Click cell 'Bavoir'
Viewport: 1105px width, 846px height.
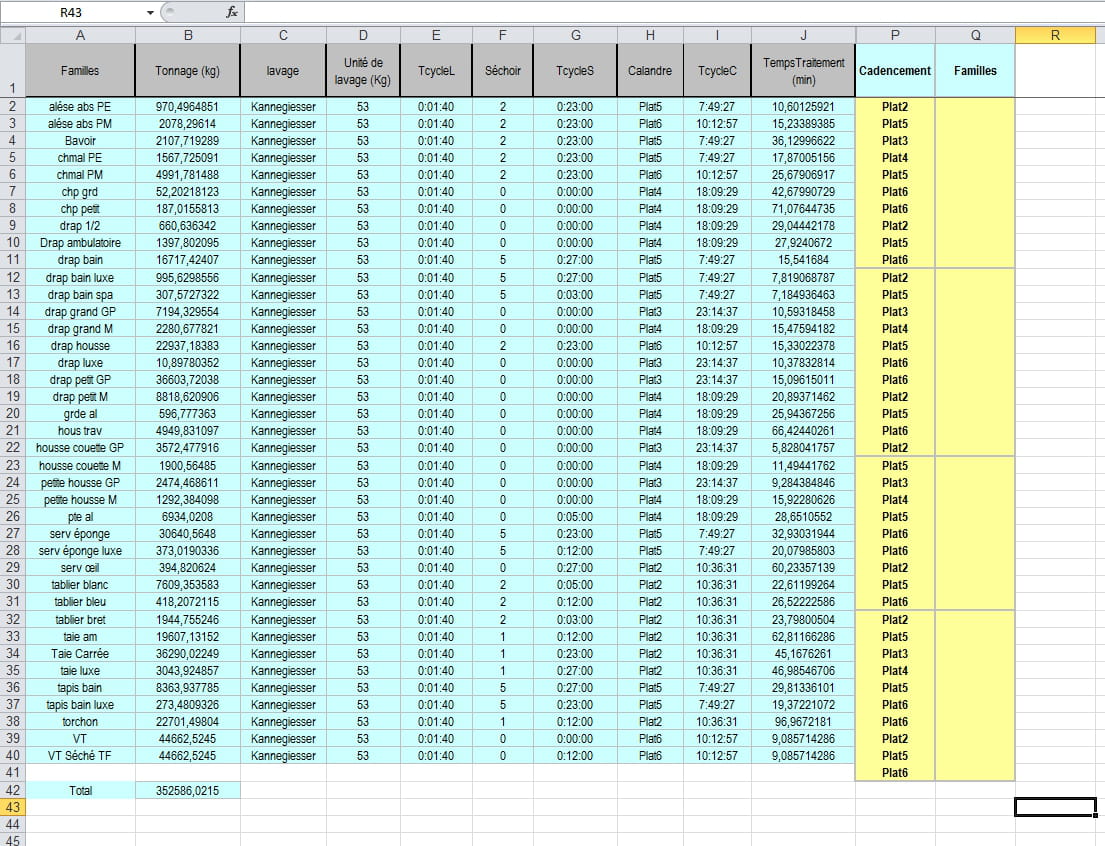[80, 140]
